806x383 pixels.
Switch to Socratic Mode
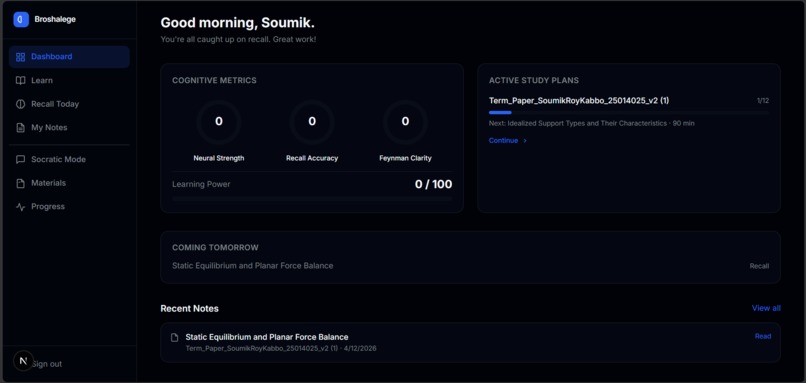pos(69,159)
